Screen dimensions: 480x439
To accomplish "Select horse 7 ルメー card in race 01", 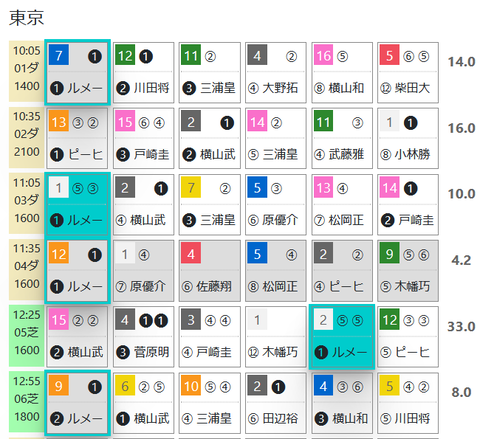I will (x=77, y=72).
